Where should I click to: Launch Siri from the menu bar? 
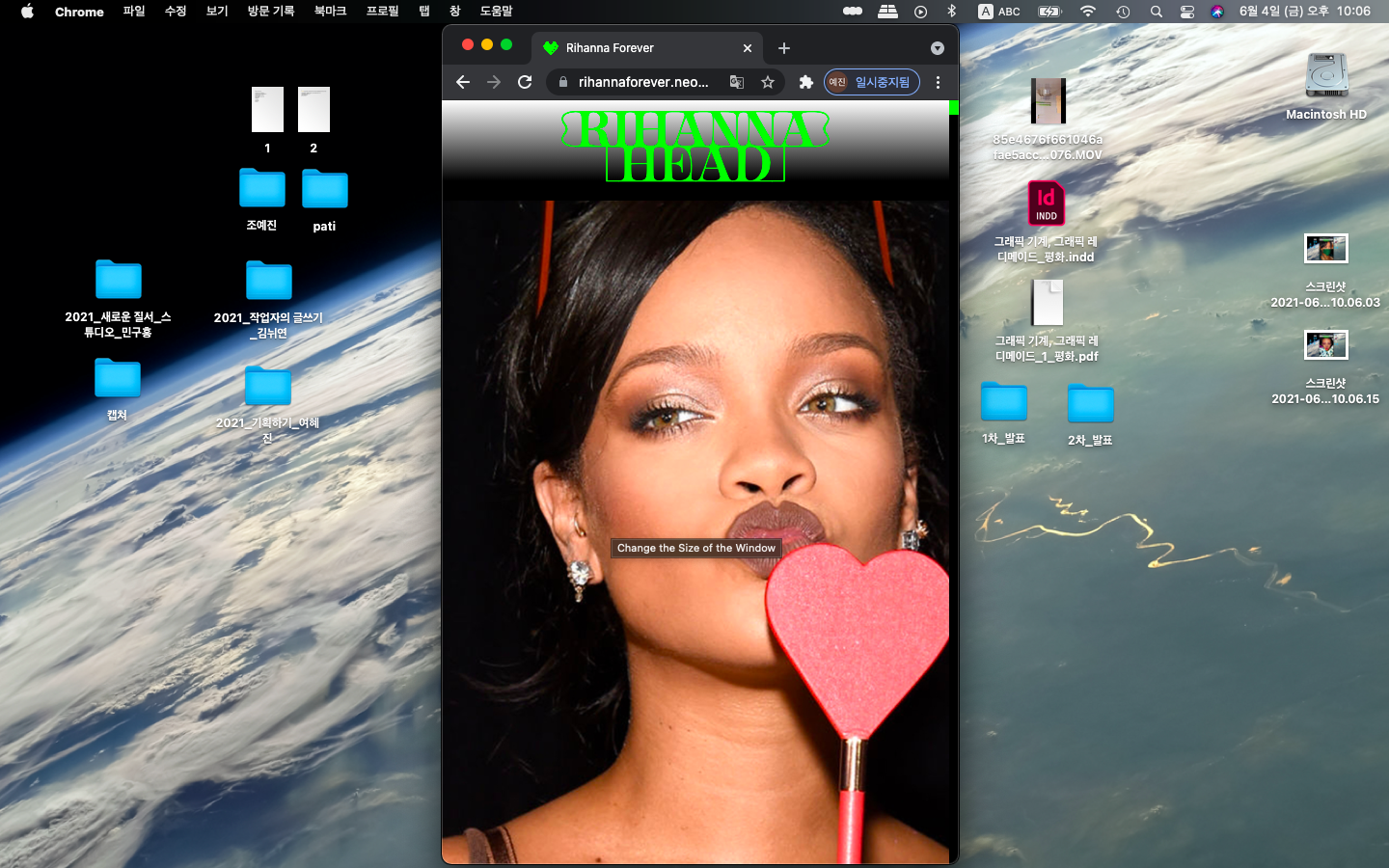(x=1217, y=12)
